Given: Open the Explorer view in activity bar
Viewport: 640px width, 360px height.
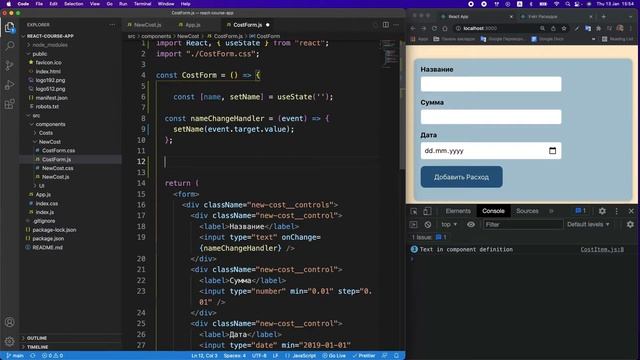Looking at the screenshot, I should pos(9,28).
